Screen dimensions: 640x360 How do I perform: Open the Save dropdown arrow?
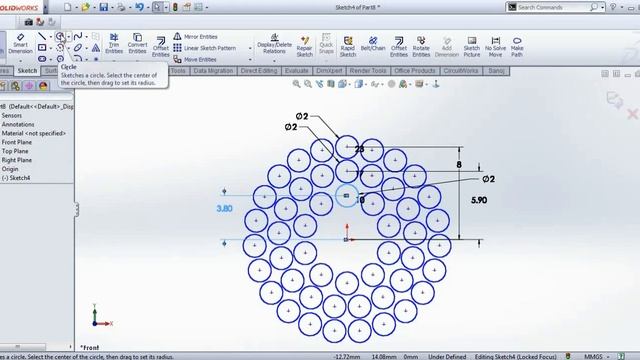point(112,7)
